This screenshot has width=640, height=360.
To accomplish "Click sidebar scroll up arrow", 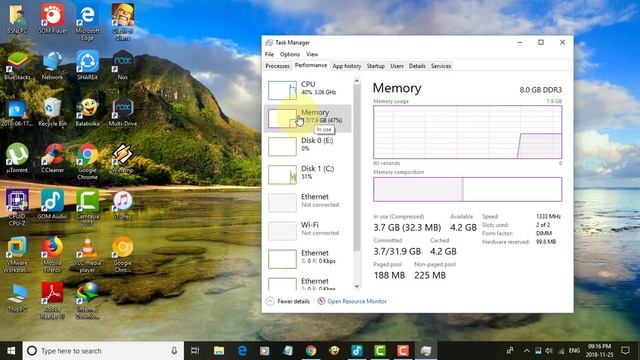I will pyautogui.click(x=357, y=81).
